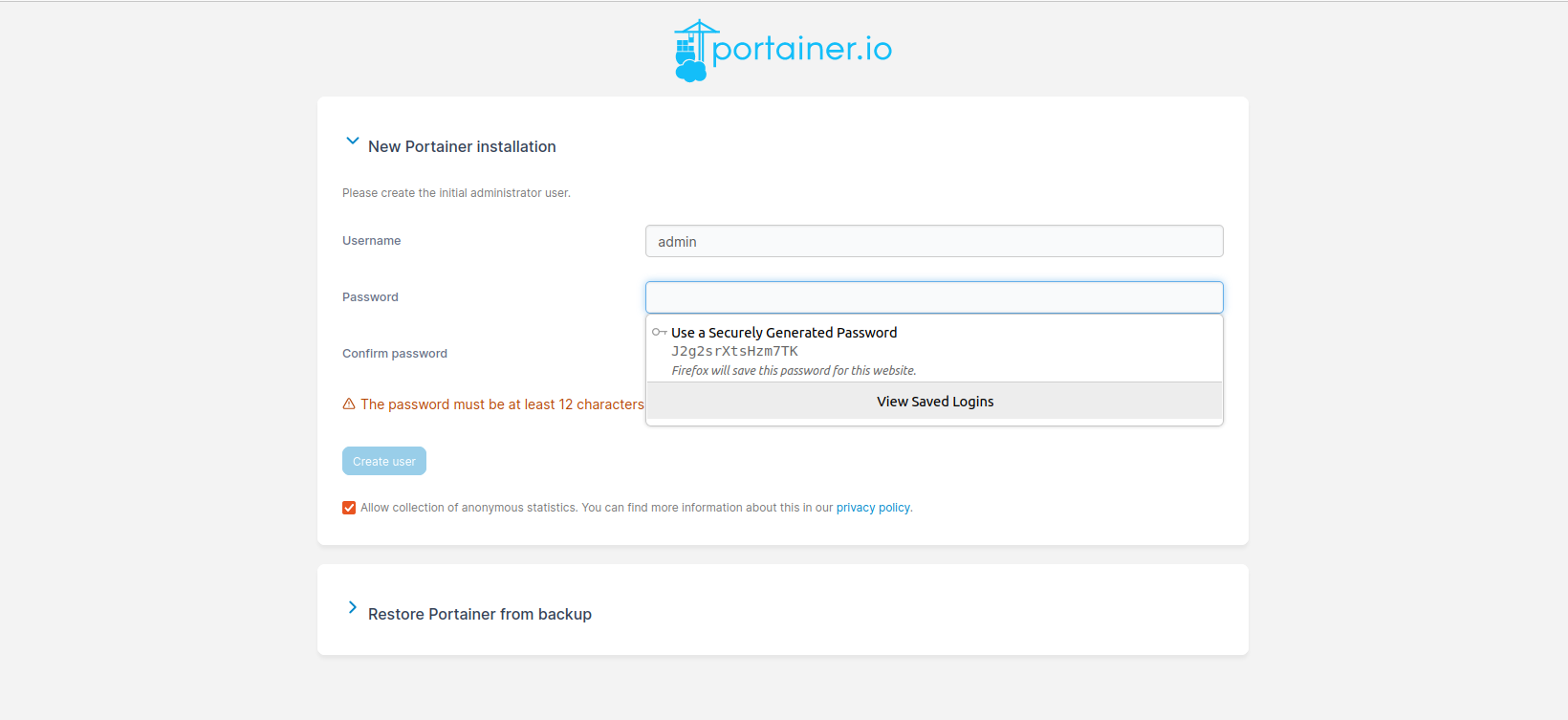Select Use a Securely Generated Password
The height and width of the screenshot is (720, 1568).
tap(784, 333)
